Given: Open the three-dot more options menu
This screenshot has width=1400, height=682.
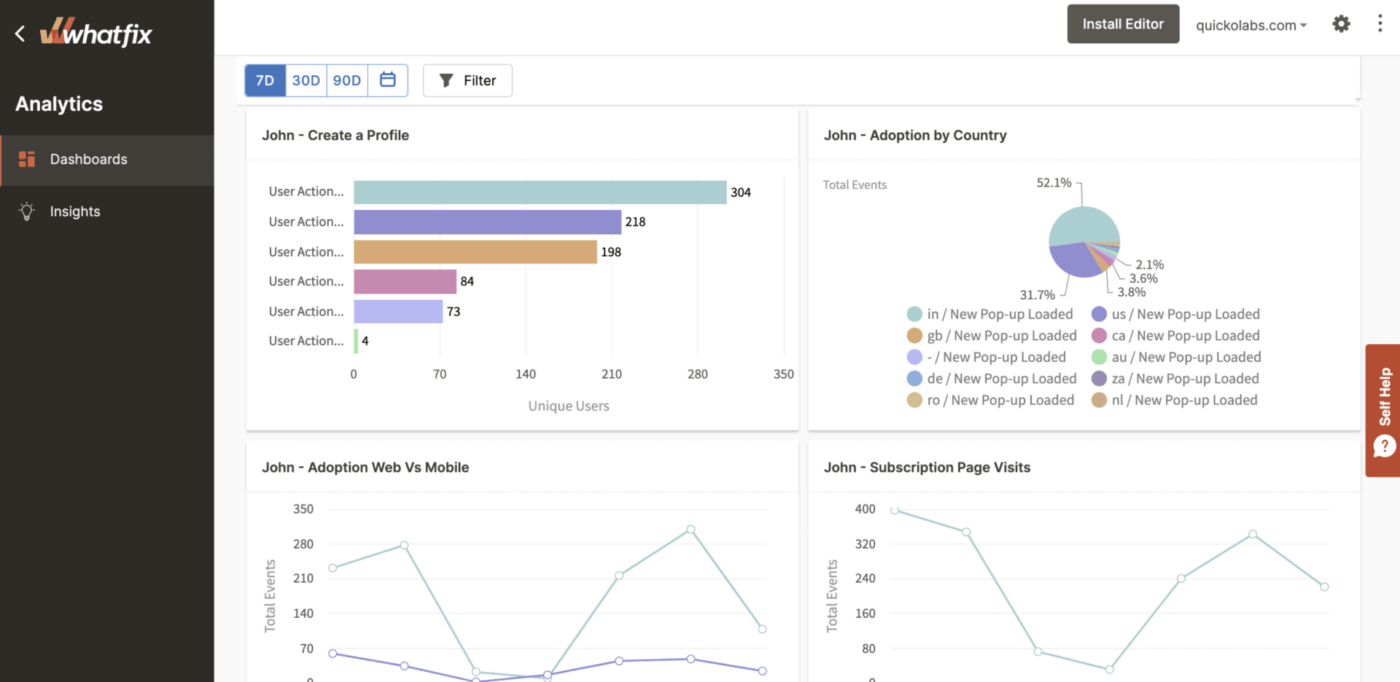Looking at the screenshot, I should [x=1380, y=24].
